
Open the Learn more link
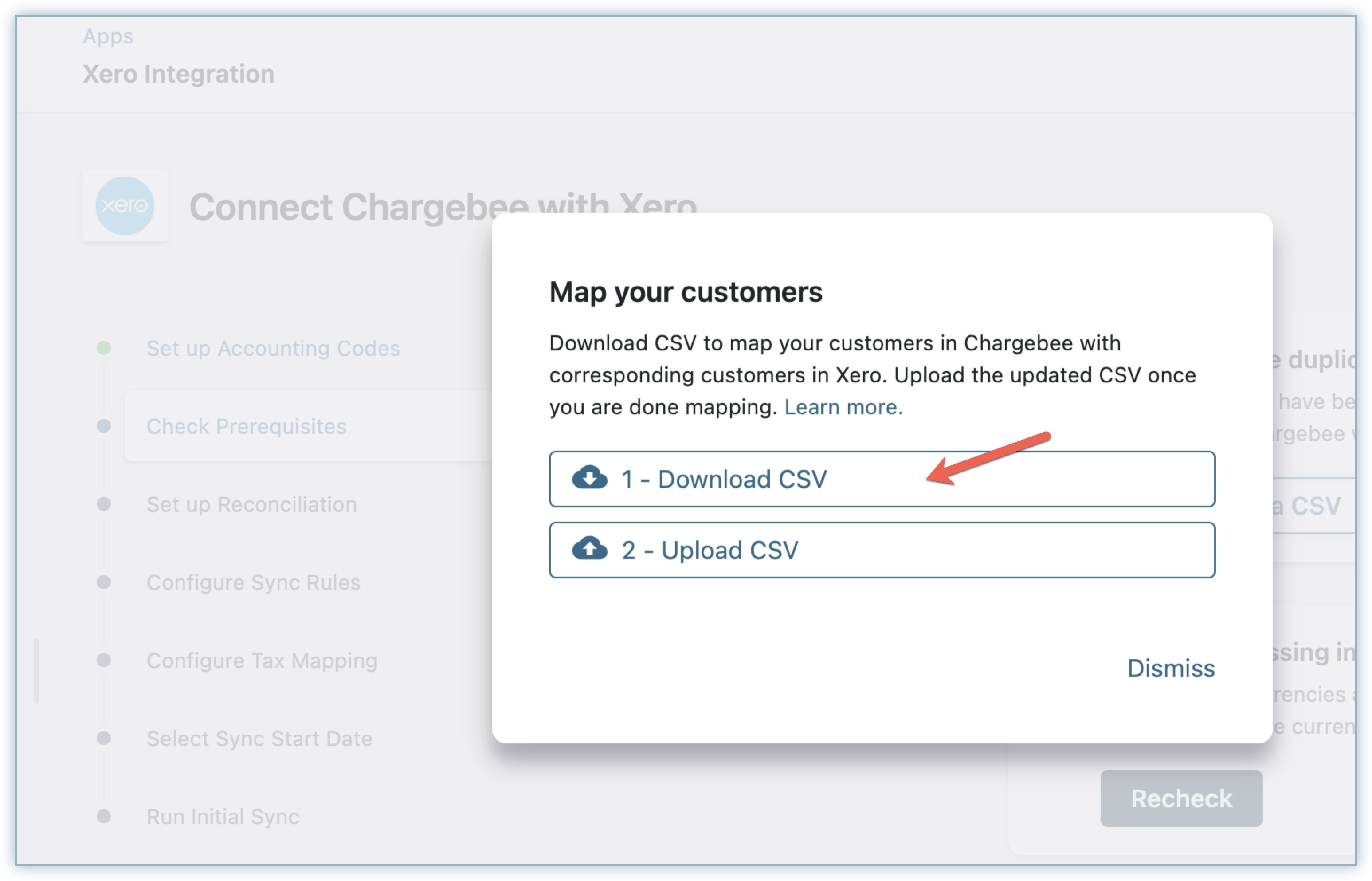(843, 407)
